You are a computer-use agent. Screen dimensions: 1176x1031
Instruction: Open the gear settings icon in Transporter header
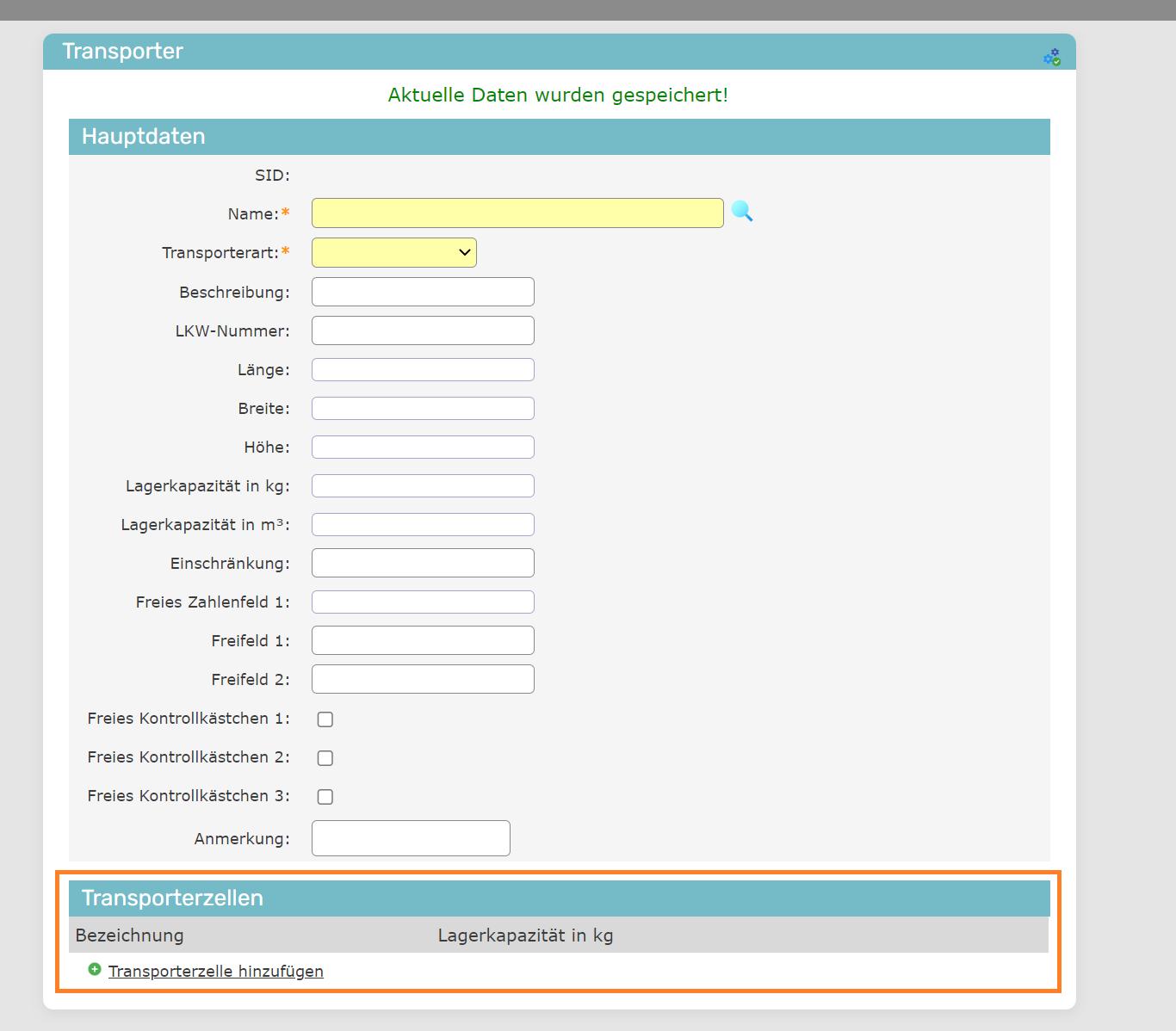(1051, 58)
